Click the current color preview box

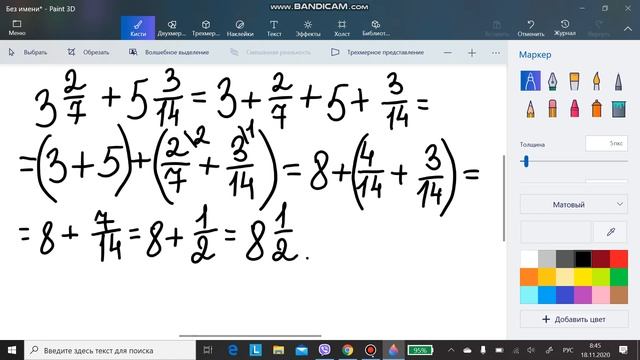556,232
